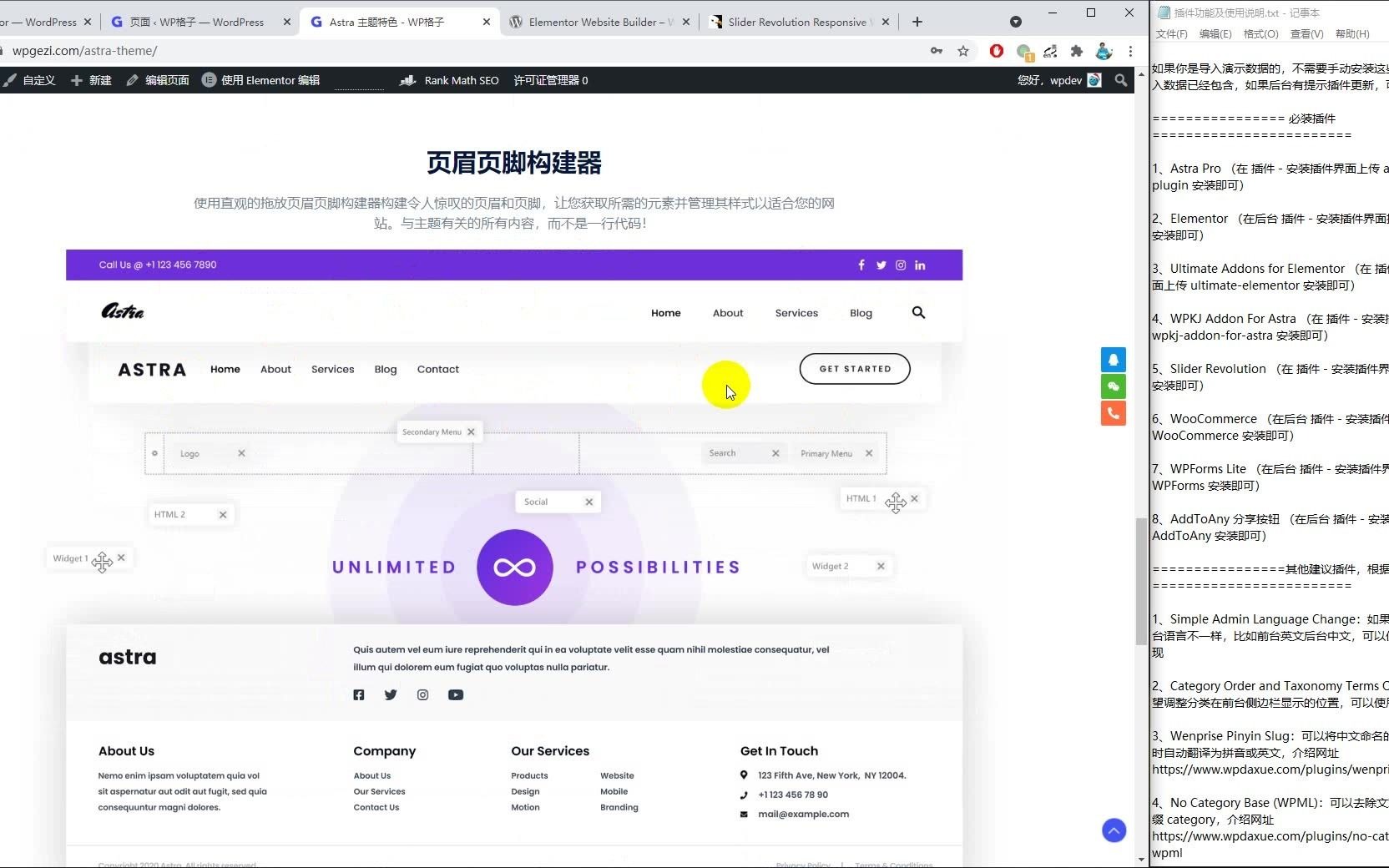Screen dimensions: 1389x868
Task: Click the scrollbar down arrow of the page
Action: (x=1141, y=860)
